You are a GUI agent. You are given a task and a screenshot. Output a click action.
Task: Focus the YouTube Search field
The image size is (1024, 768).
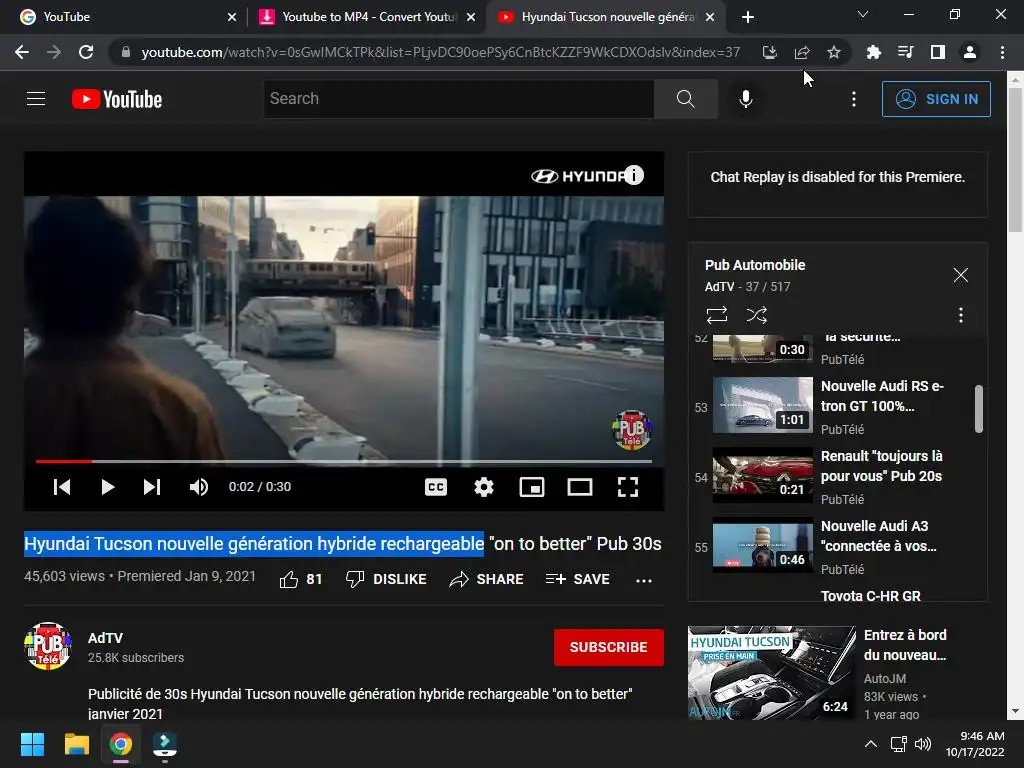pos(458,99)
